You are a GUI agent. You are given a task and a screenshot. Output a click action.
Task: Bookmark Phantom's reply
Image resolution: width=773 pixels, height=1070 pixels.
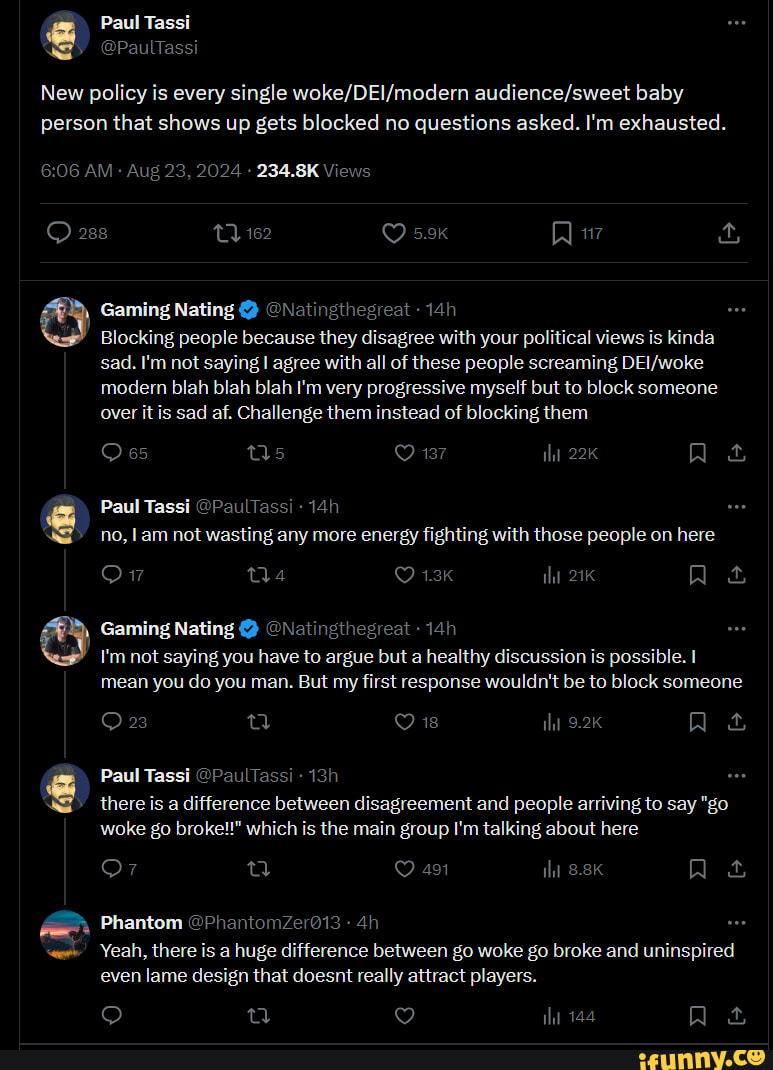pyautogui.click(x=698, y=1016)
